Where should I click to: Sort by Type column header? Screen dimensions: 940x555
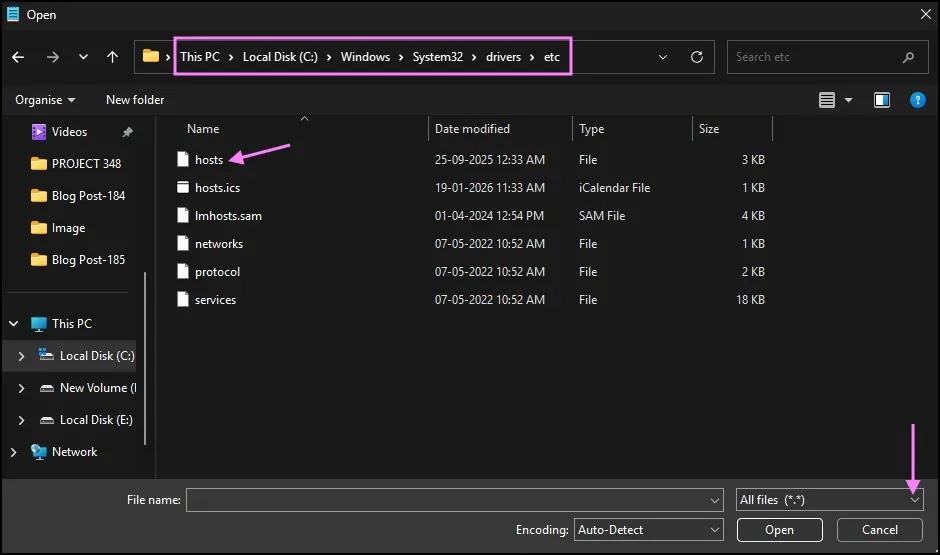pyautogui.click(x=591, y=129)
